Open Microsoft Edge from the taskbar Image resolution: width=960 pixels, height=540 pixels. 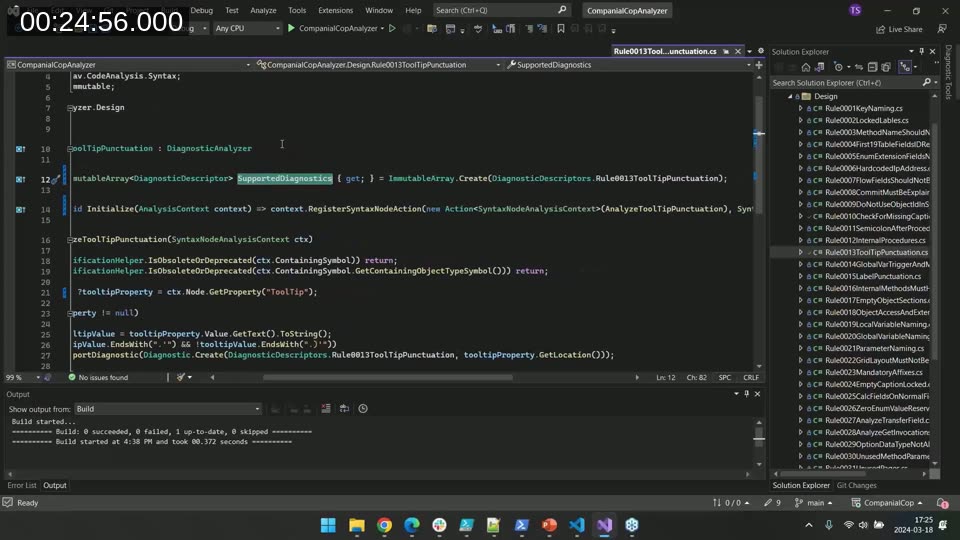coord(411,525)
